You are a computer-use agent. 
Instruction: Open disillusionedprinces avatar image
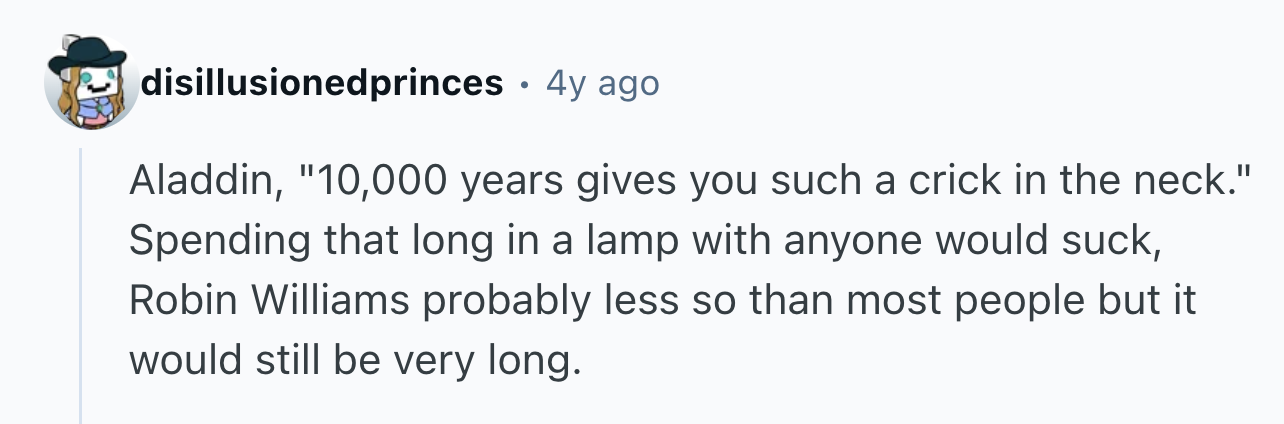[x=91, y=83]
